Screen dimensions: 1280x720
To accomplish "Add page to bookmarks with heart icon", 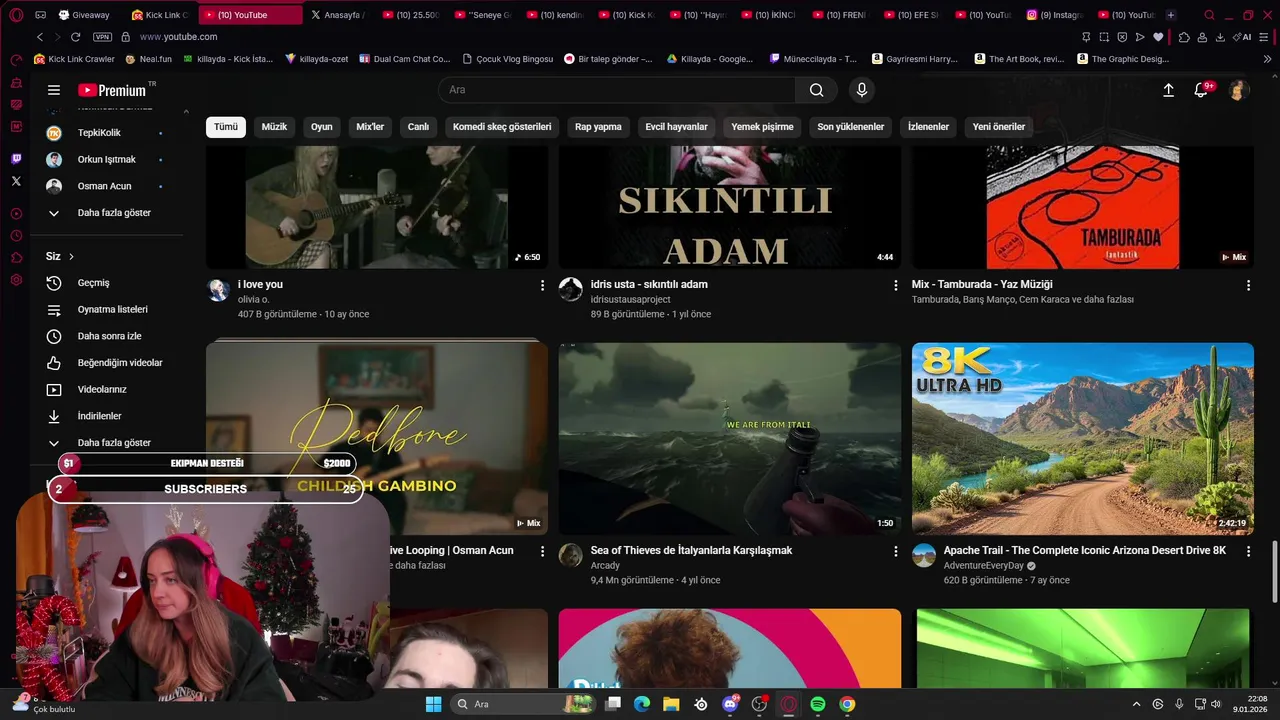I will 1158,37.
